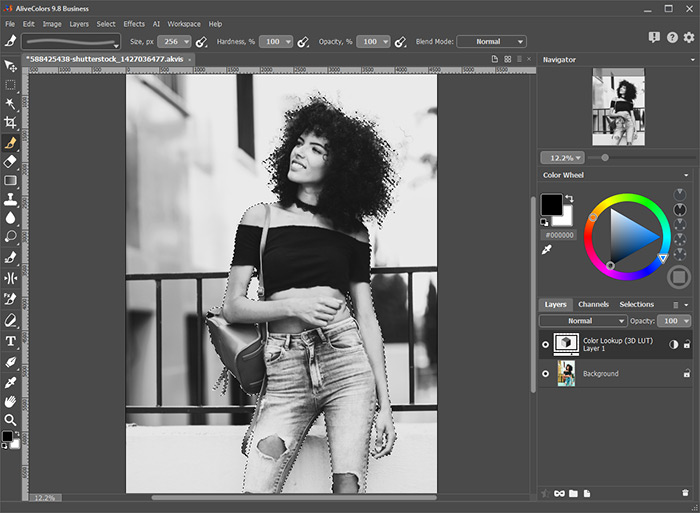700x513 pixels.
Task: Select the Text tool
Action: click(x=10, y=341)
